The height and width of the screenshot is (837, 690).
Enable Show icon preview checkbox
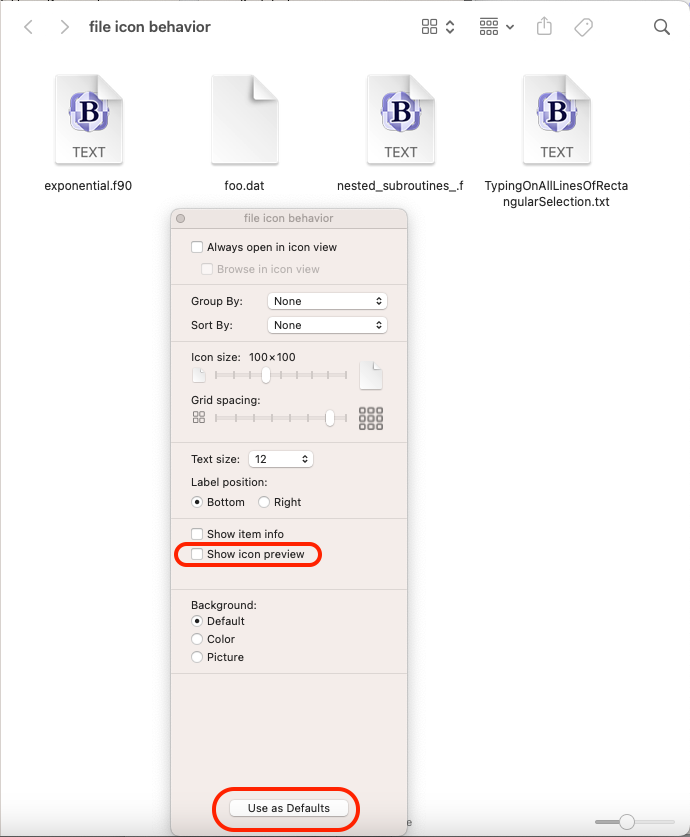tap(197, 554)
